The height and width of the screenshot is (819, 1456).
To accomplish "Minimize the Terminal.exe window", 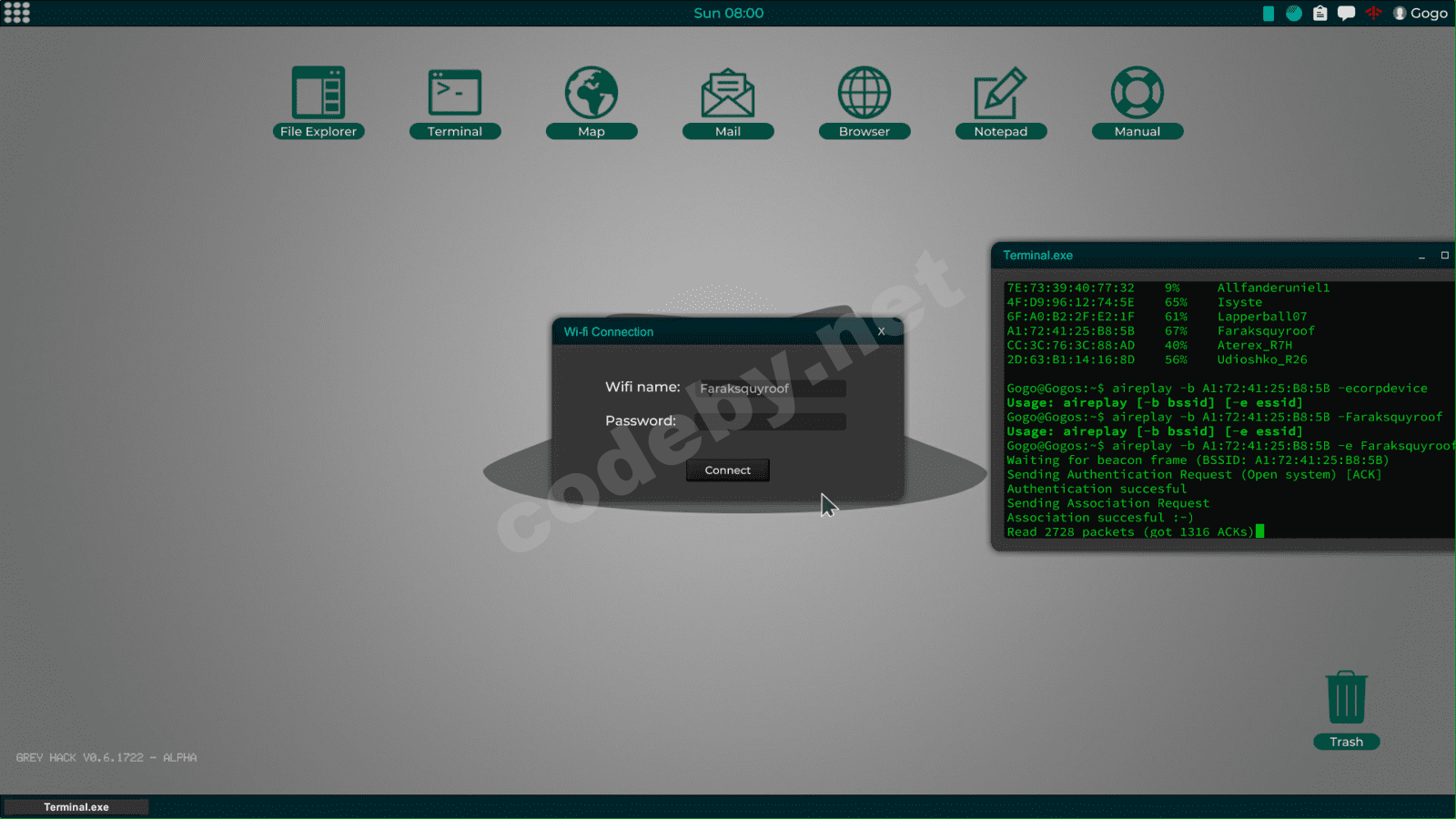I will coord(1421,257).
